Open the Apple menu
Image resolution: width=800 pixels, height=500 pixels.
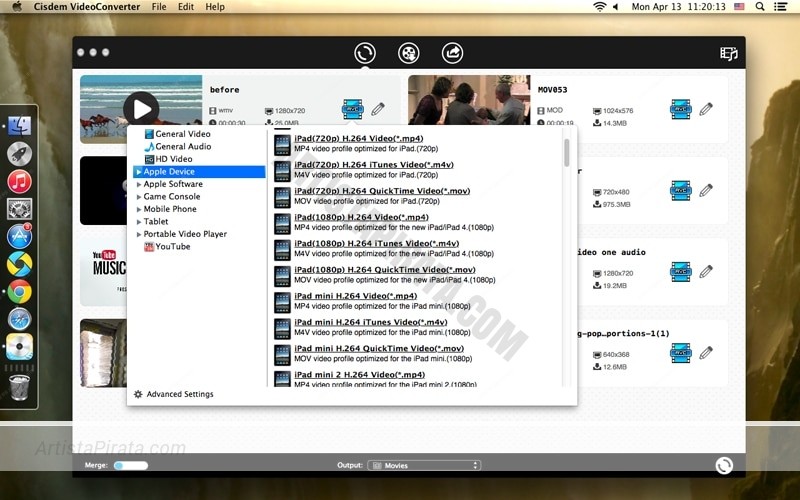point(17,7)
